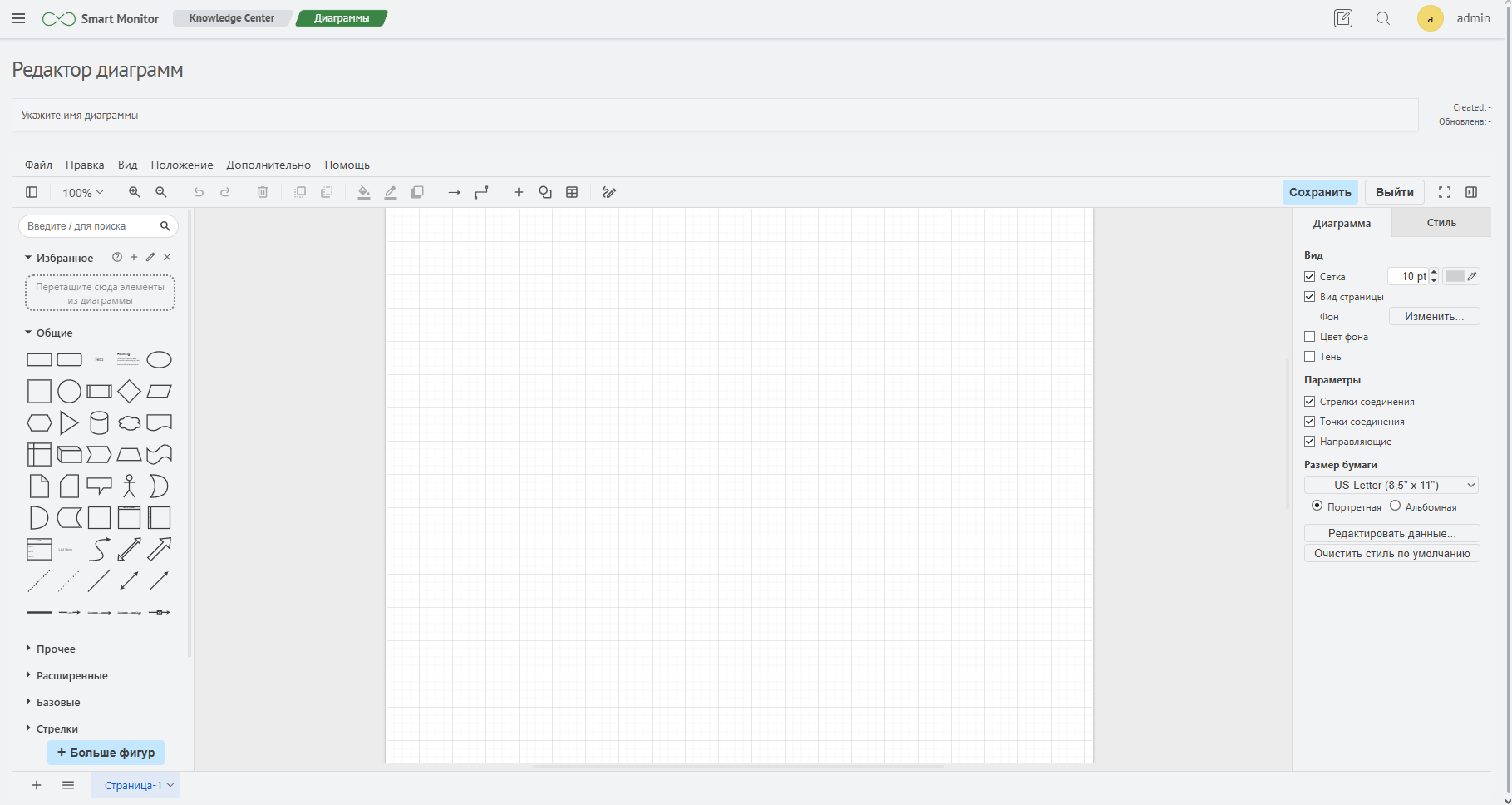This screenshot has width=1512, height=805.
Task: Click the zoom in magnifier icon
Action: pos(134,192)
